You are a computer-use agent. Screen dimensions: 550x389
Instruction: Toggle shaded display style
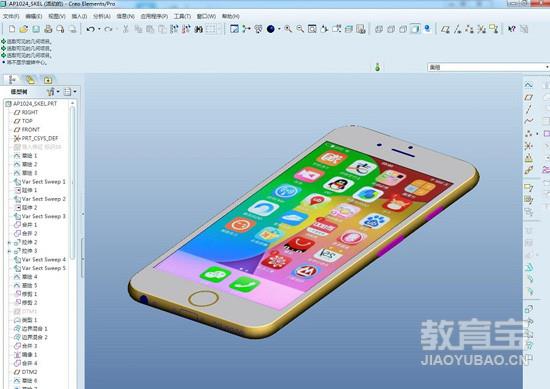(415, 29)
